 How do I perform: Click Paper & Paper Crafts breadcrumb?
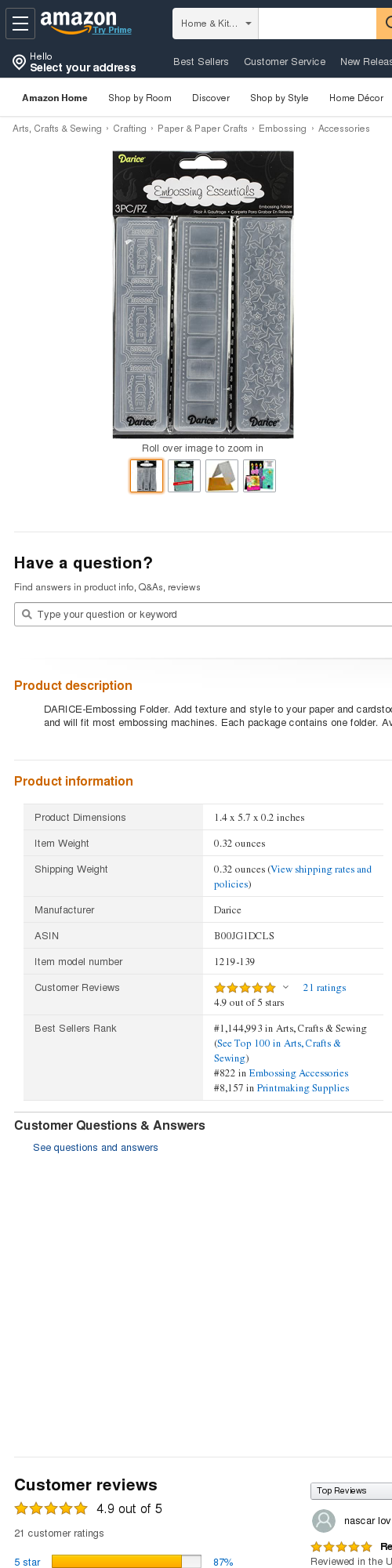point(202,129)
